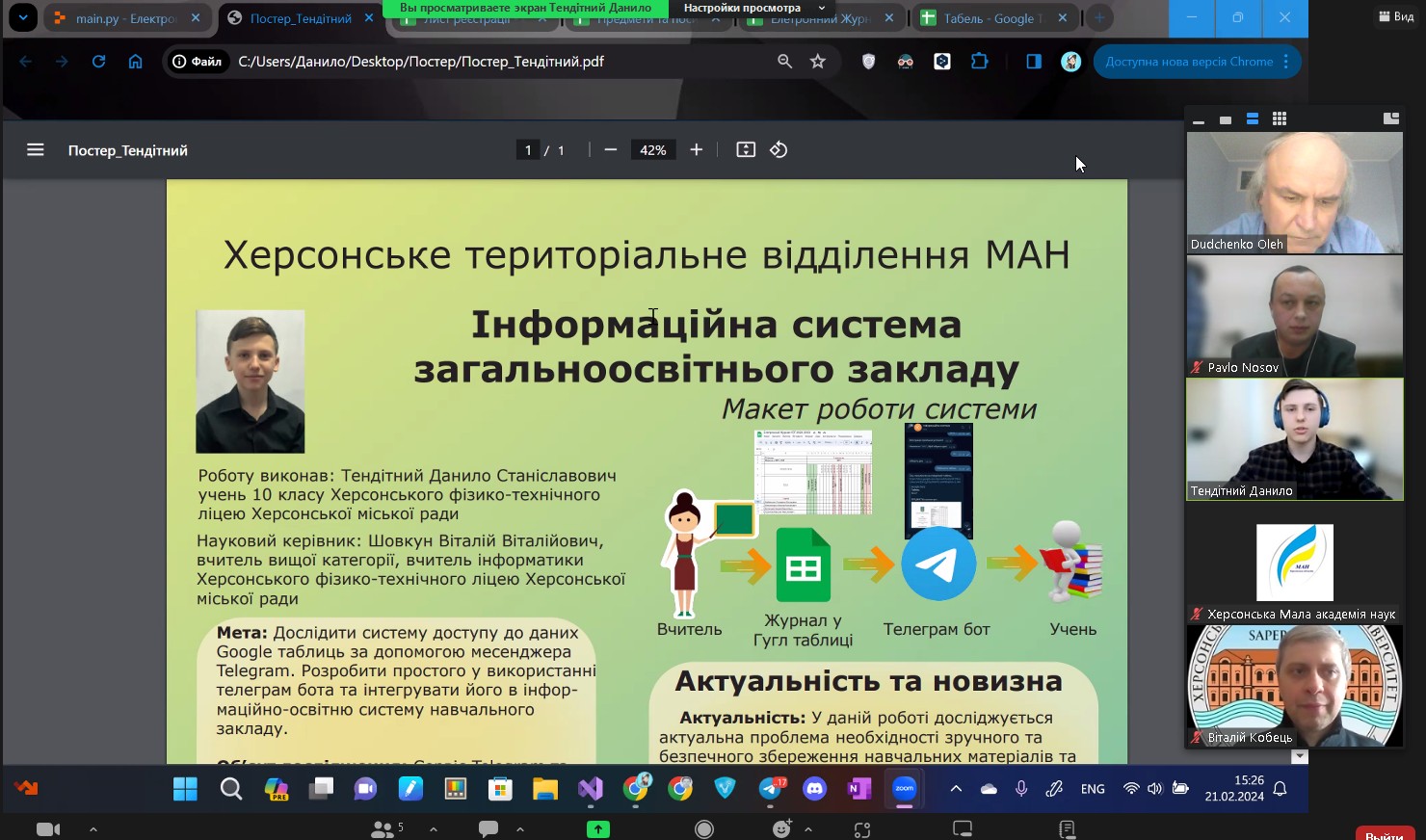Open Zoom chat panel
The height and width of the screenshot is (840, 1426).
tap(489, 828)
